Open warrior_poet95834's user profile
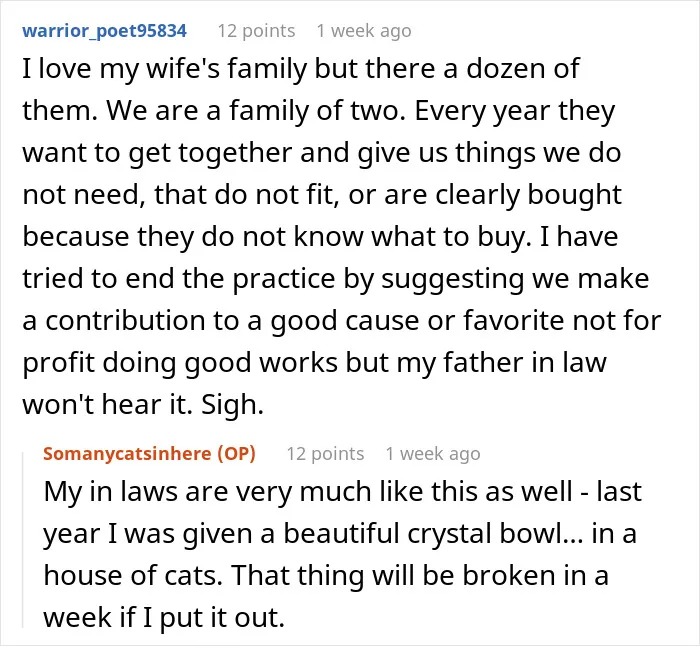This screenshot has width=700, height=646. (x=104, y=31)
